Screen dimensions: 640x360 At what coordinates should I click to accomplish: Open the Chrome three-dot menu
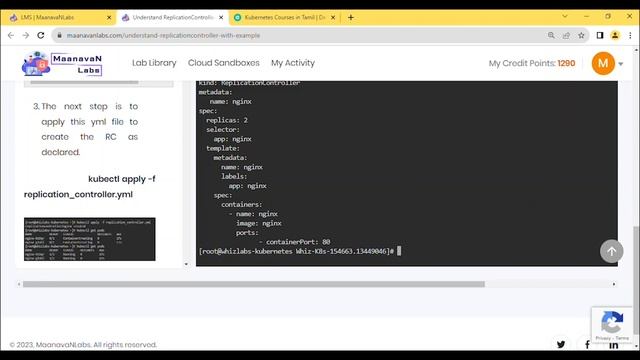[630, 36]
